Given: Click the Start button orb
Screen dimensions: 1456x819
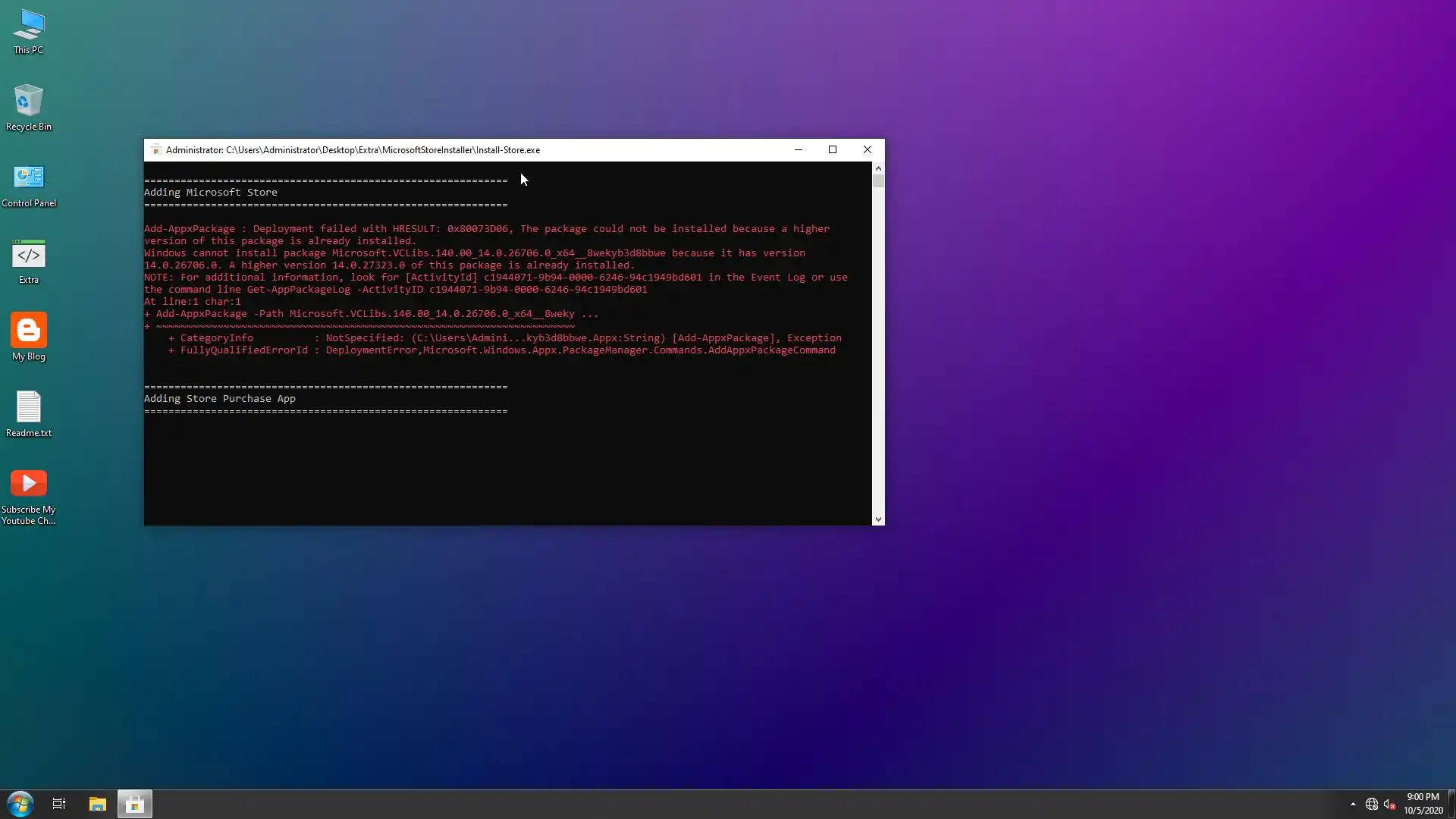Looking at the screenshot, I should (x=20, y=804).
